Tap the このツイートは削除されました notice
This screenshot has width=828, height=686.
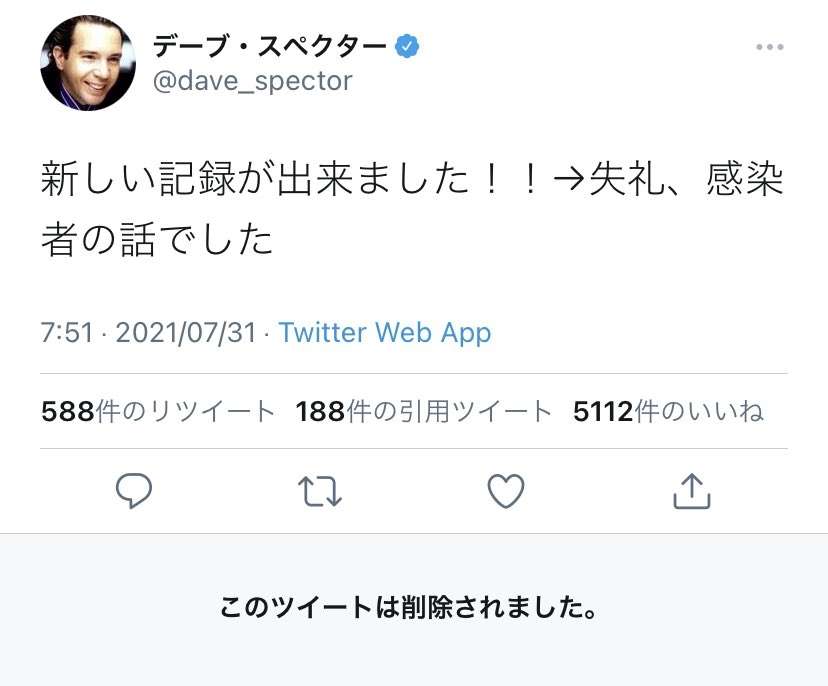tap(409, 607)
